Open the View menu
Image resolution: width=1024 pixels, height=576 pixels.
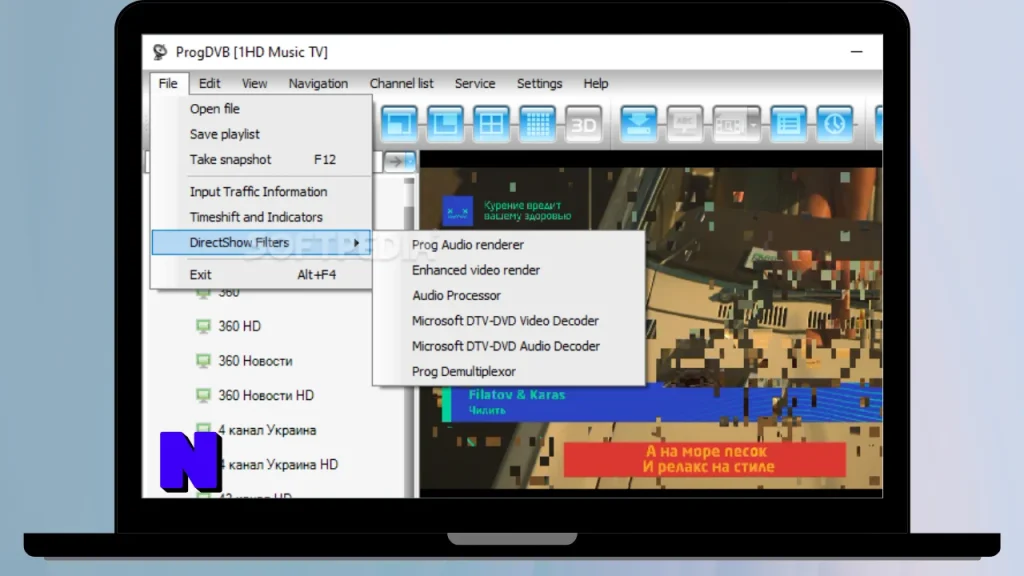[254, 84]
